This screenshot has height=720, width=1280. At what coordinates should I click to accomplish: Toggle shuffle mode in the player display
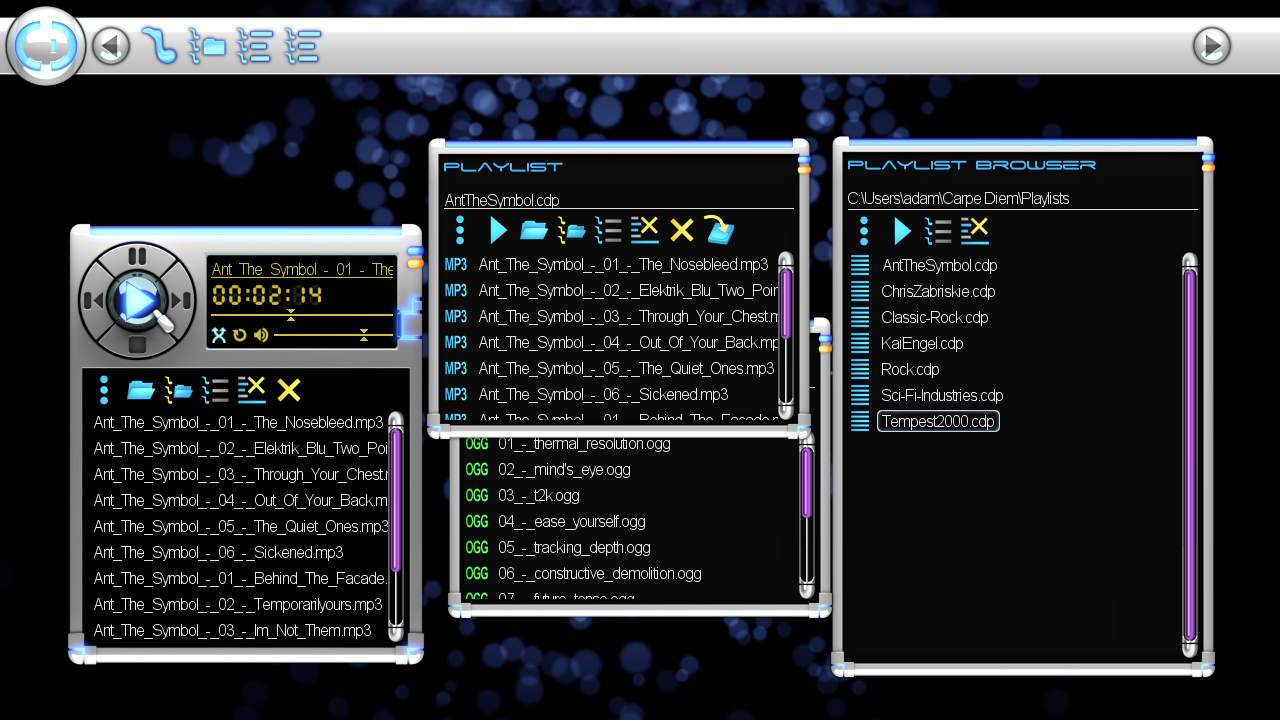[x=219, y=335]
